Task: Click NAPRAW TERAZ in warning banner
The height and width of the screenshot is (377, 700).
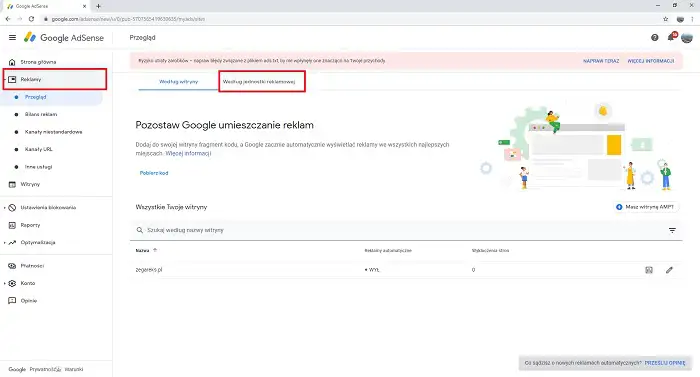Action: pos(601,61)
